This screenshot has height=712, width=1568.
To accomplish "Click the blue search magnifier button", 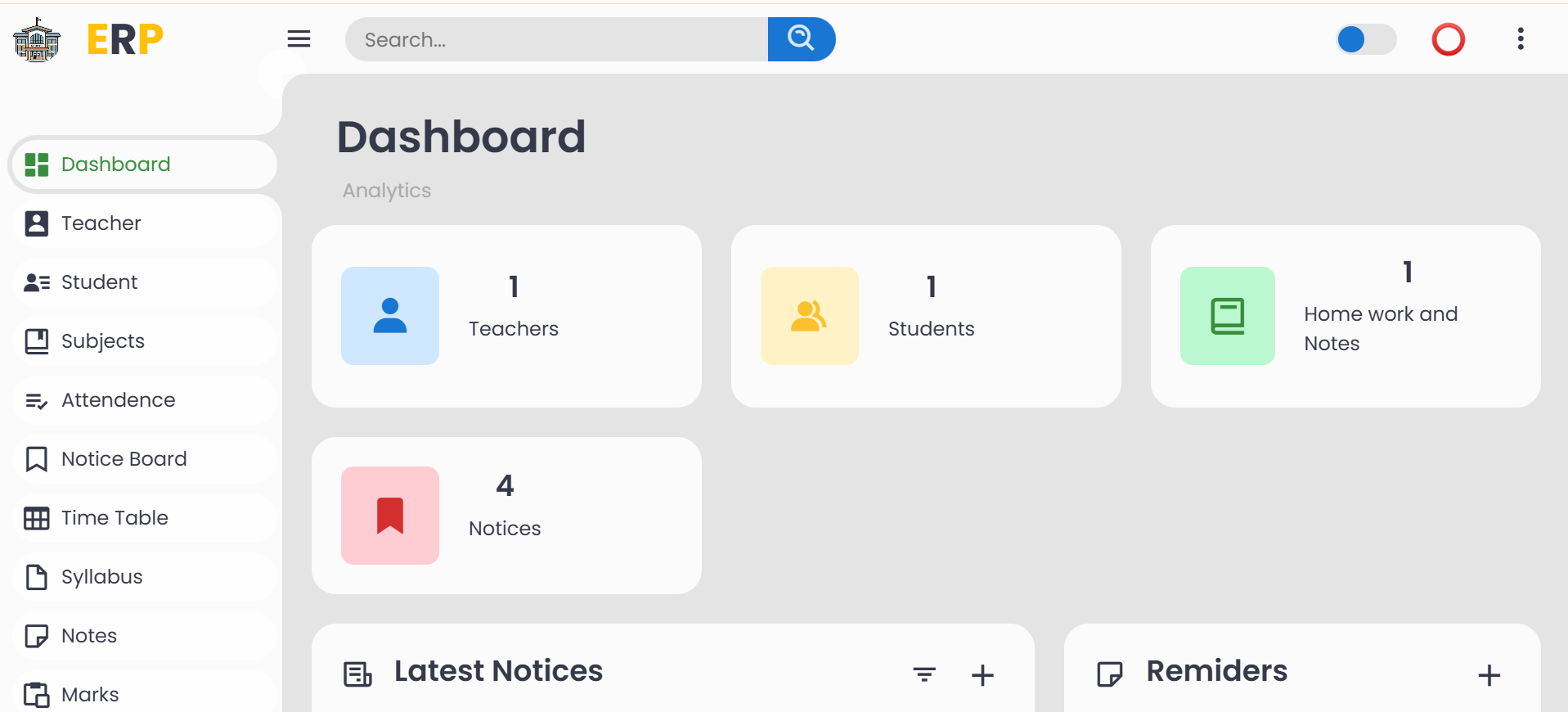I will point(801,39).
